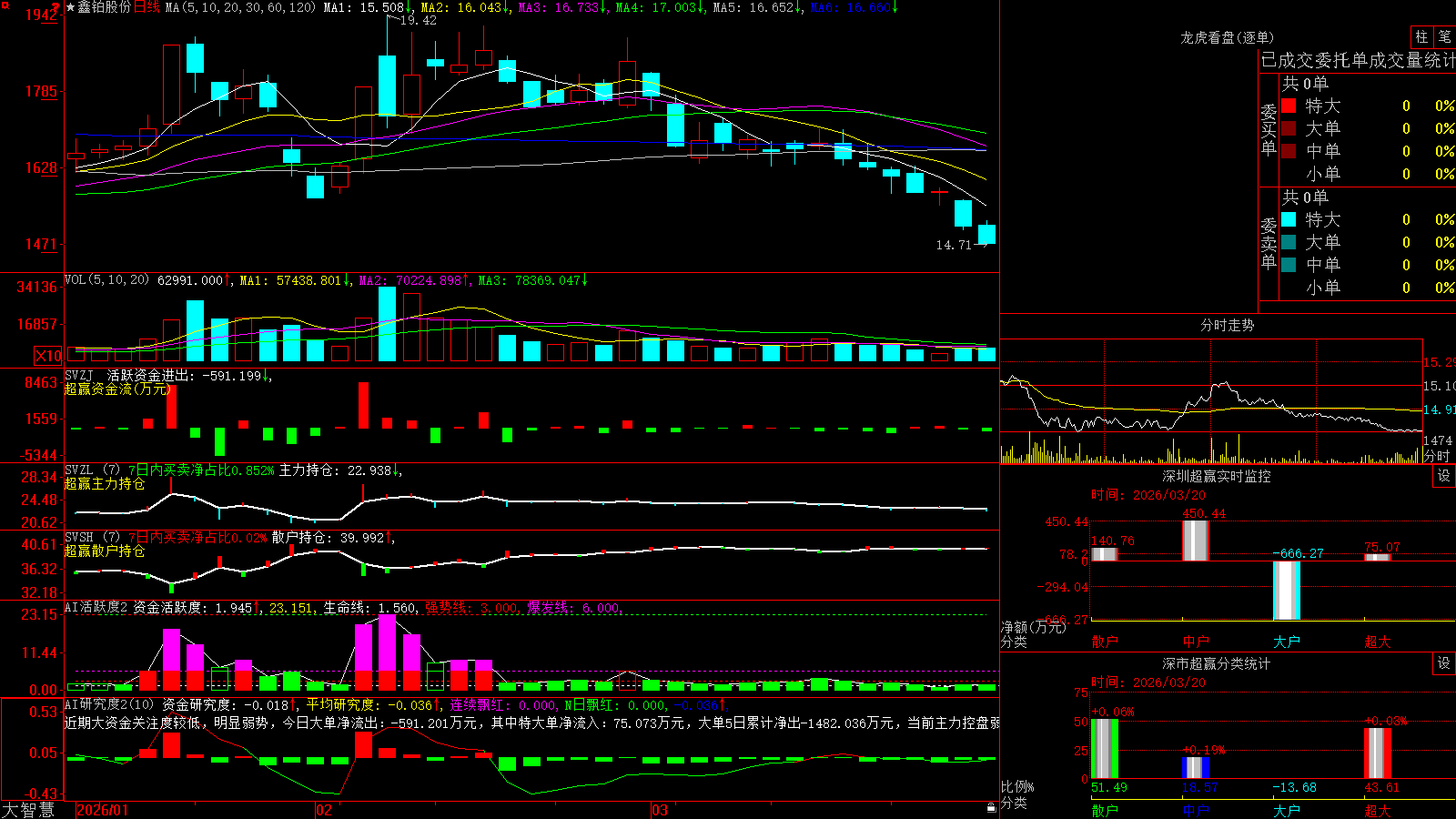Viewport: 1456px width, 819px height.
Task: Select the AI活跃度2 indicator title
Action: (96, 607)
